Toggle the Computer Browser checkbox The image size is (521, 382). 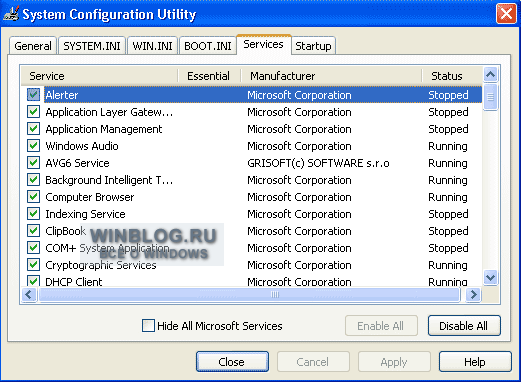33,197
